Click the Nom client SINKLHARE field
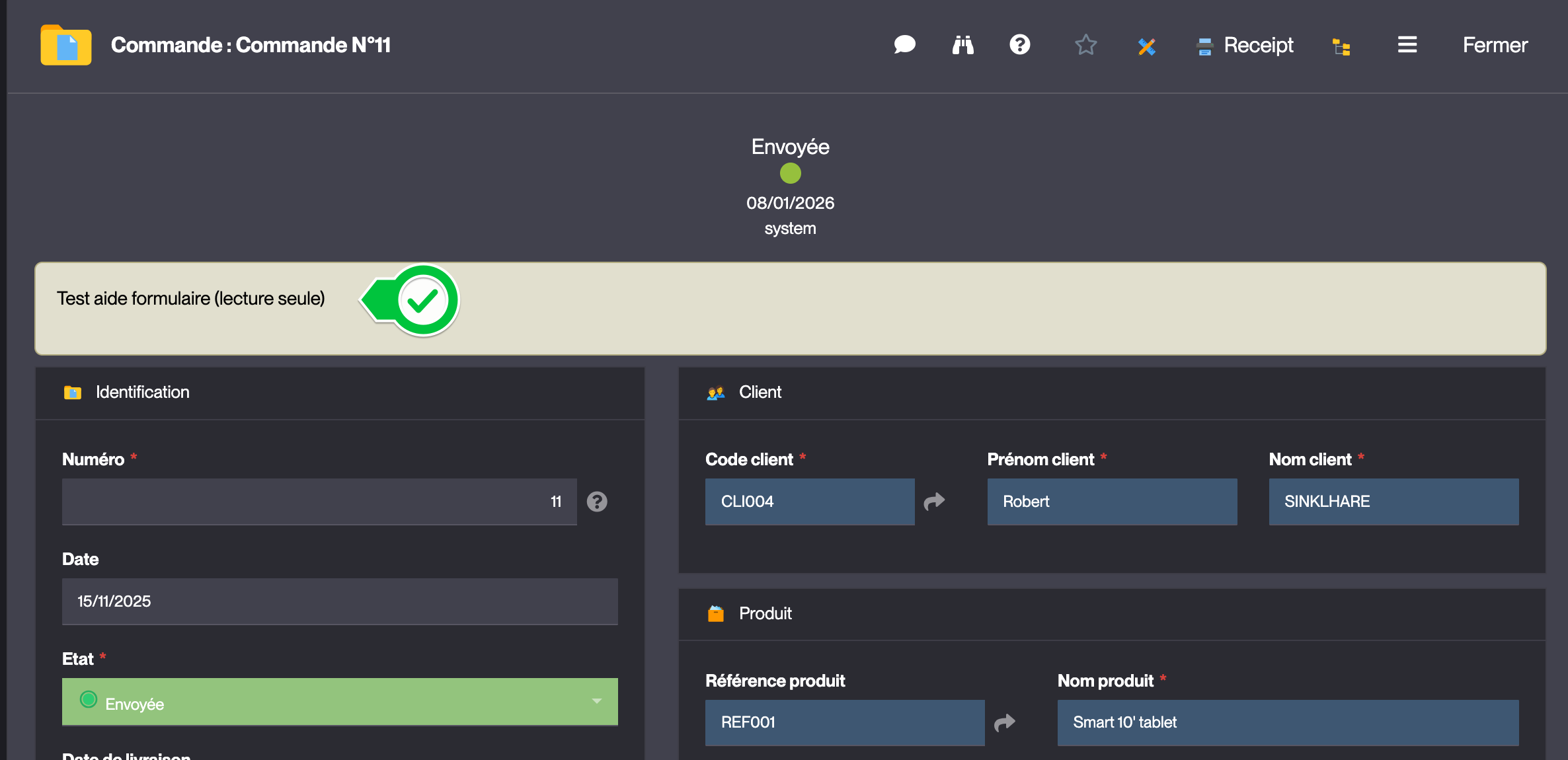 1393,502
